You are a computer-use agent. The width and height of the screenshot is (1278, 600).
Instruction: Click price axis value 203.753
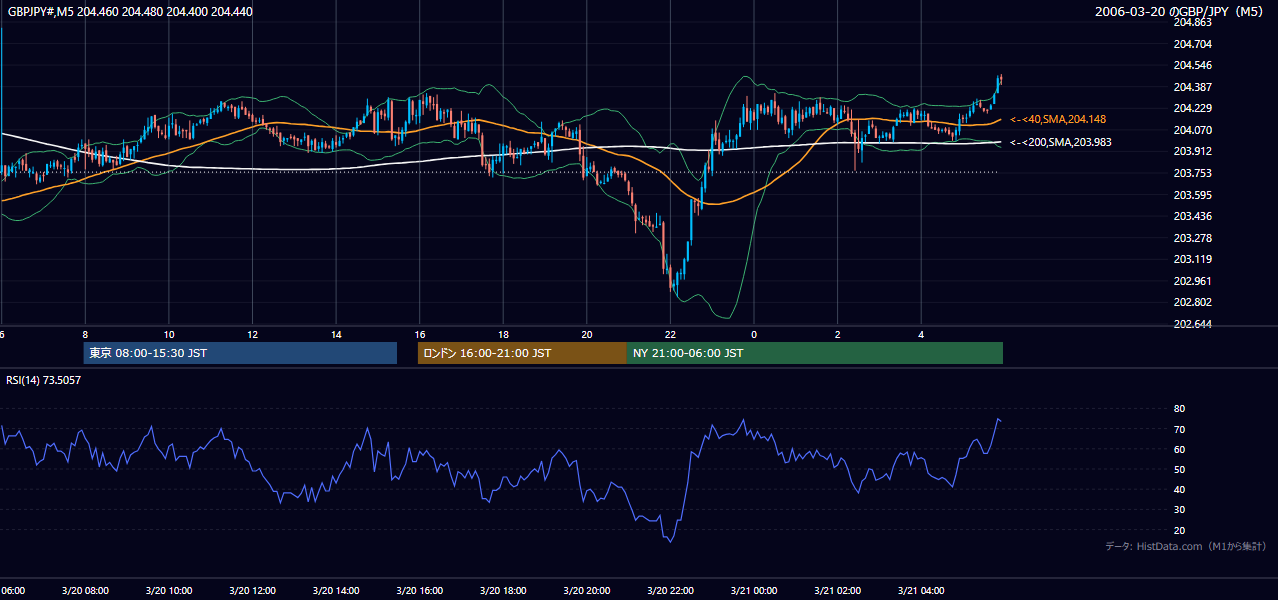[1191, 173]
